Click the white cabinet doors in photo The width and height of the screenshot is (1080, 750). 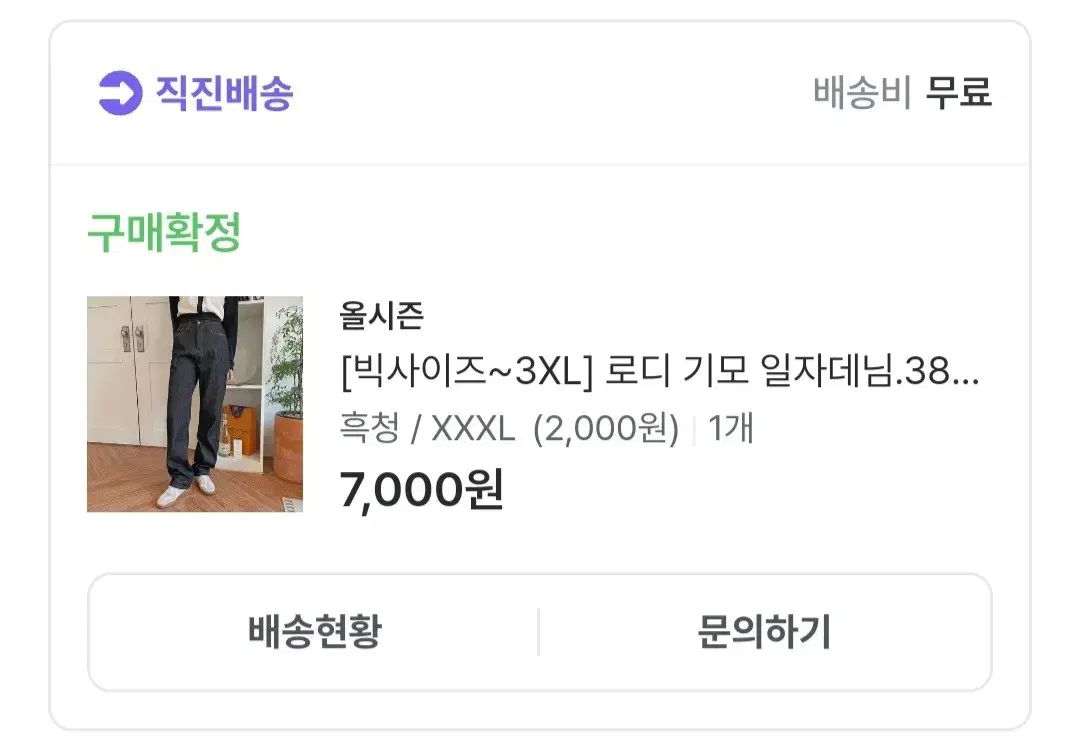click(x=131, y=368)
